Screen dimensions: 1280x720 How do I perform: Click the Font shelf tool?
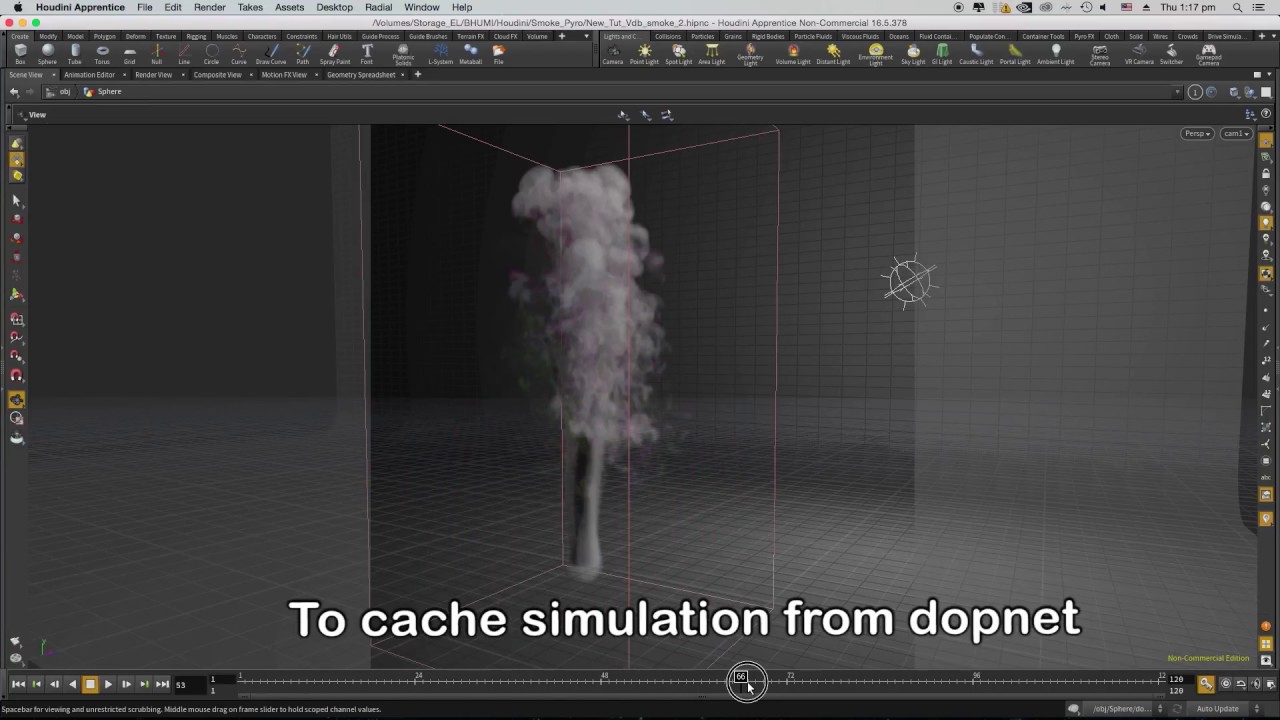(x=367, y=54)
